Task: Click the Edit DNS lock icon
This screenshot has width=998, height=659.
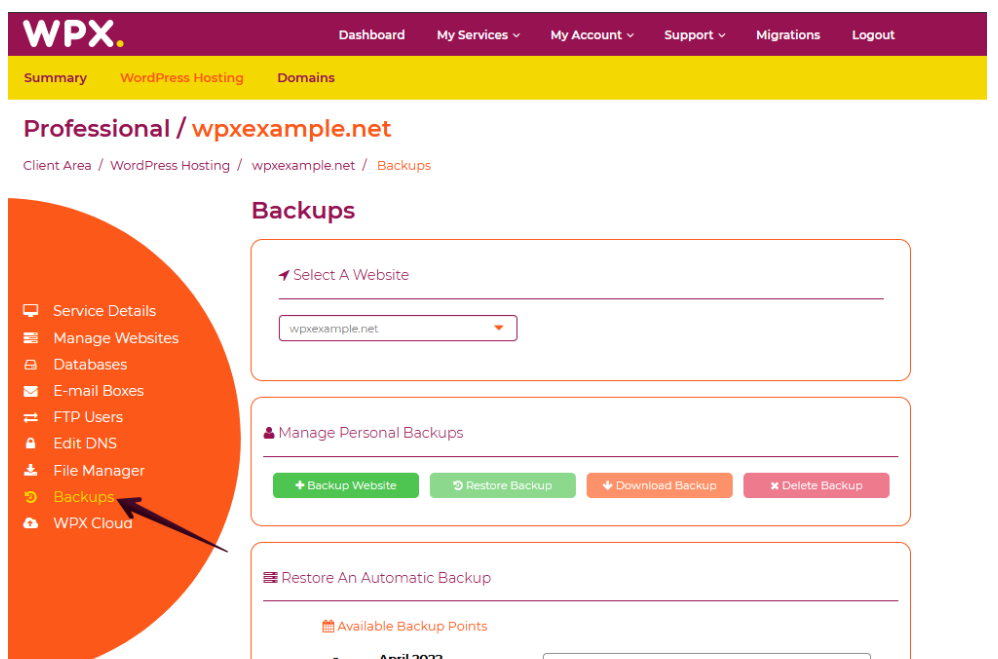Action: (31, 443)
